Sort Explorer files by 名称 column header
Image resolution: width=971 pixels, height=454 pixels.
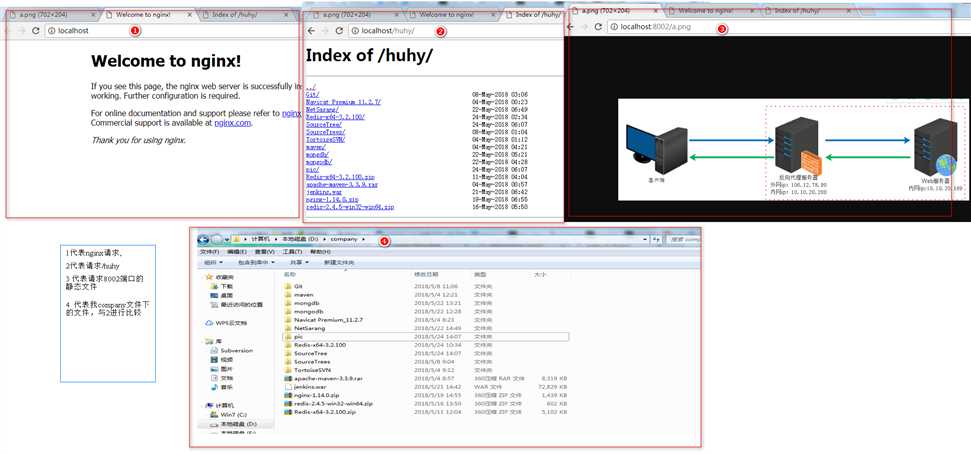tap(289, 274)
